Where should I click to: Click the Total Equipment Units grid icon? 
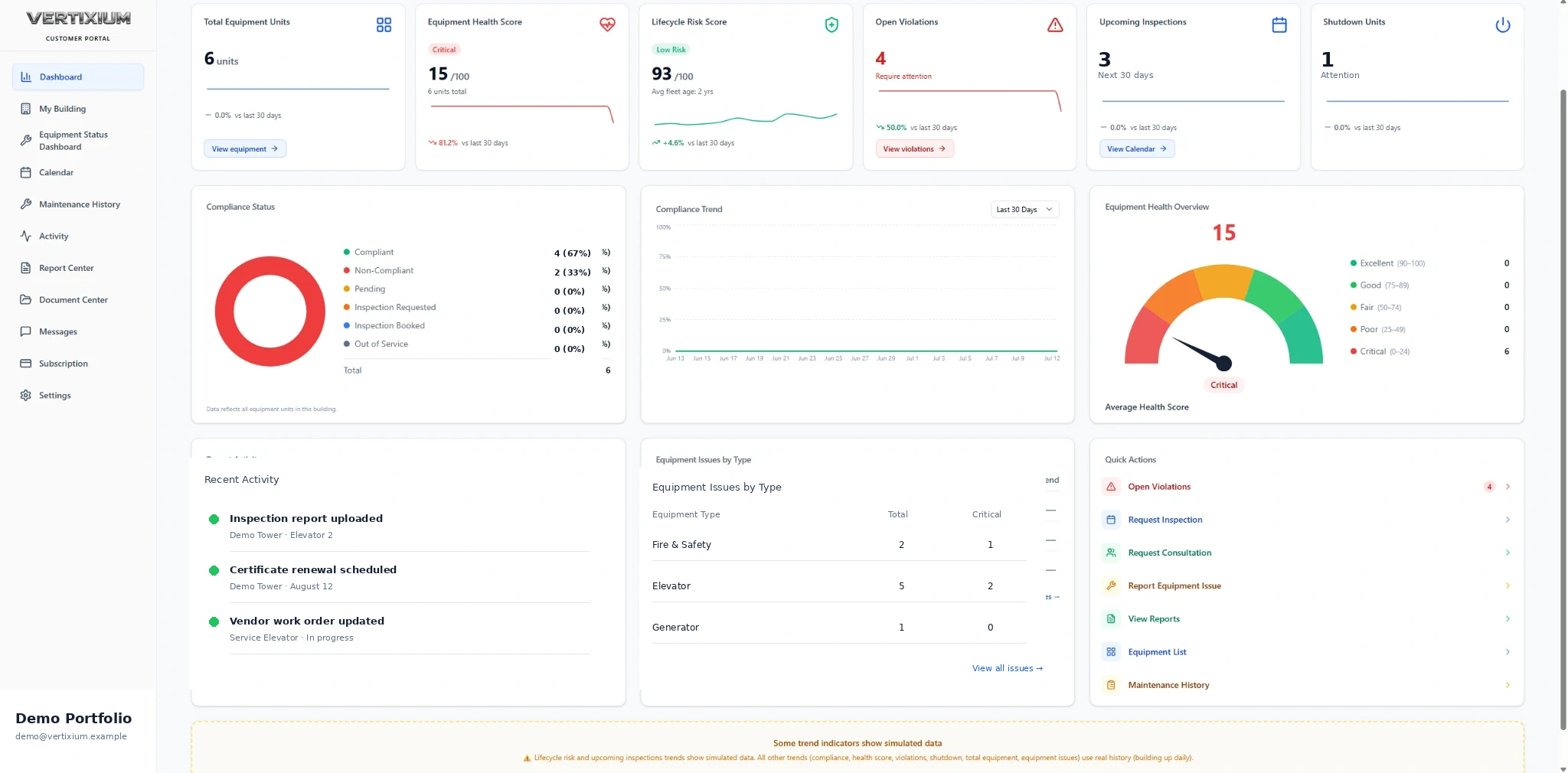tap(384, 25)
